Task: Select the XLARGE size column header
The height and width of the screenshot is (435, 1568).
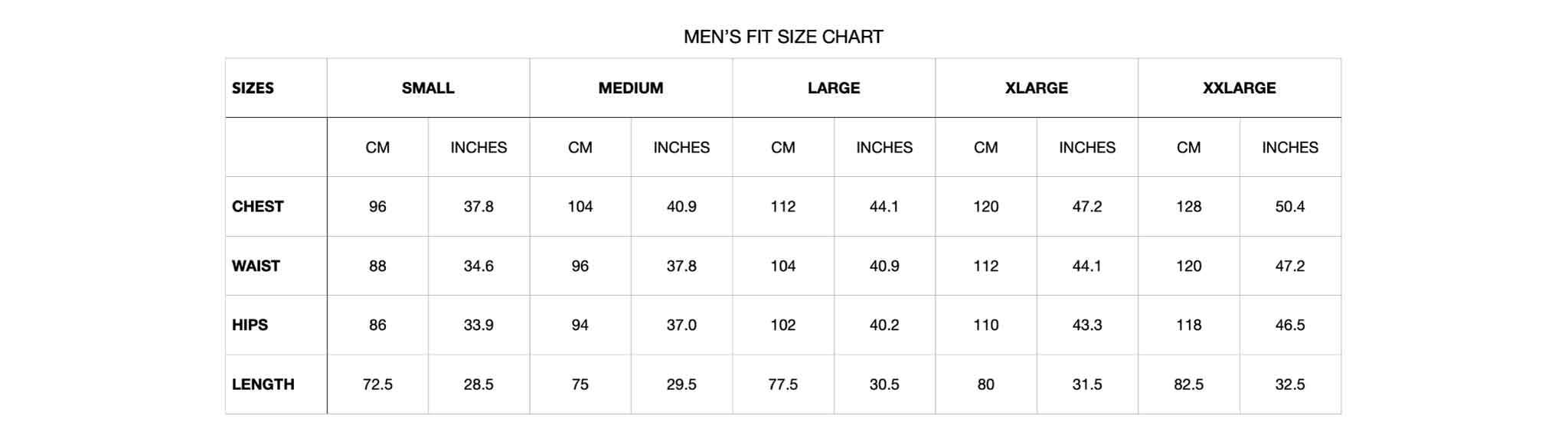Action: coord(1036,88)
